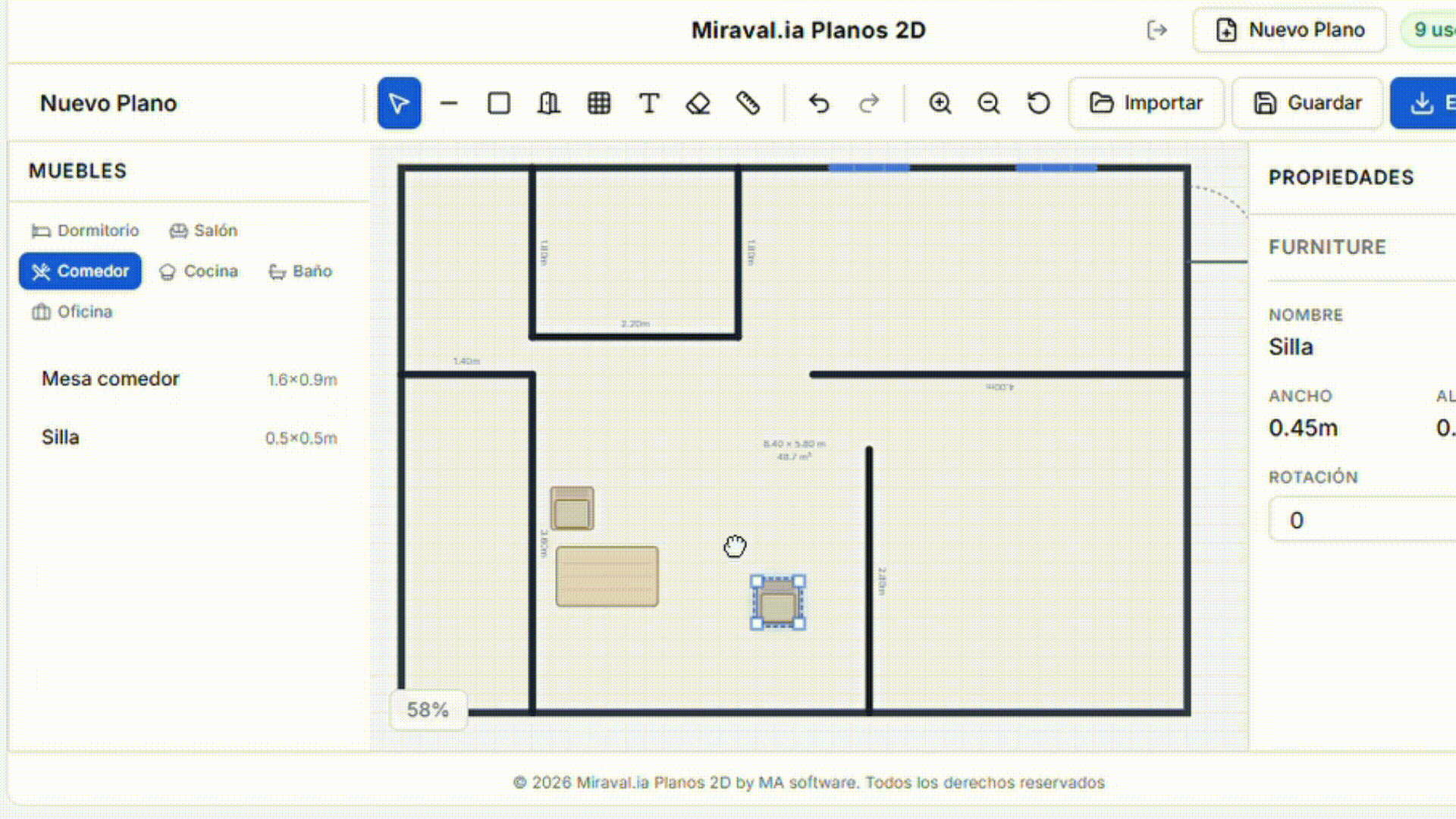
Task: Switch to Oficina furniture category
Action: 72,312
